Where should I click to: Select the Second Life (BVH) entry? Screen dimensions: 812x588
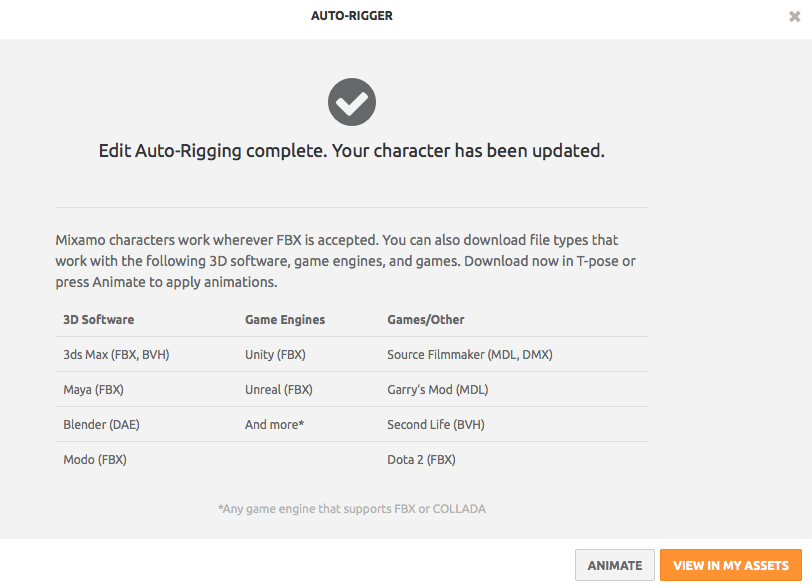tap(436, 425)
